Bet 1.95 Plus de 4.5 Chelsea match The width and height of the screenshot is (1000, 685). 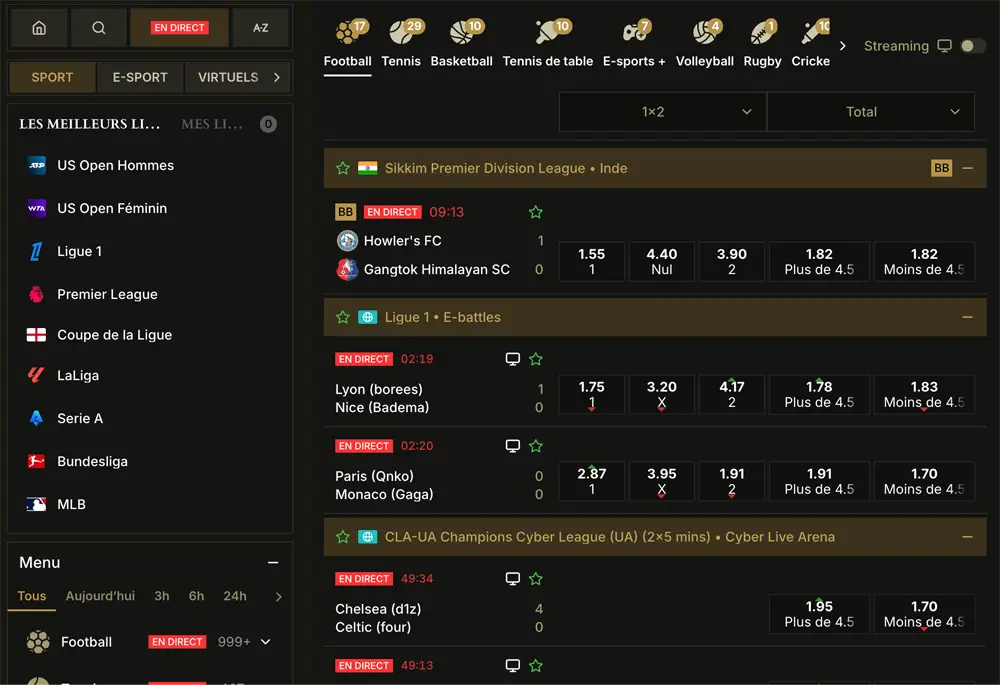click(x=819, y=614)
